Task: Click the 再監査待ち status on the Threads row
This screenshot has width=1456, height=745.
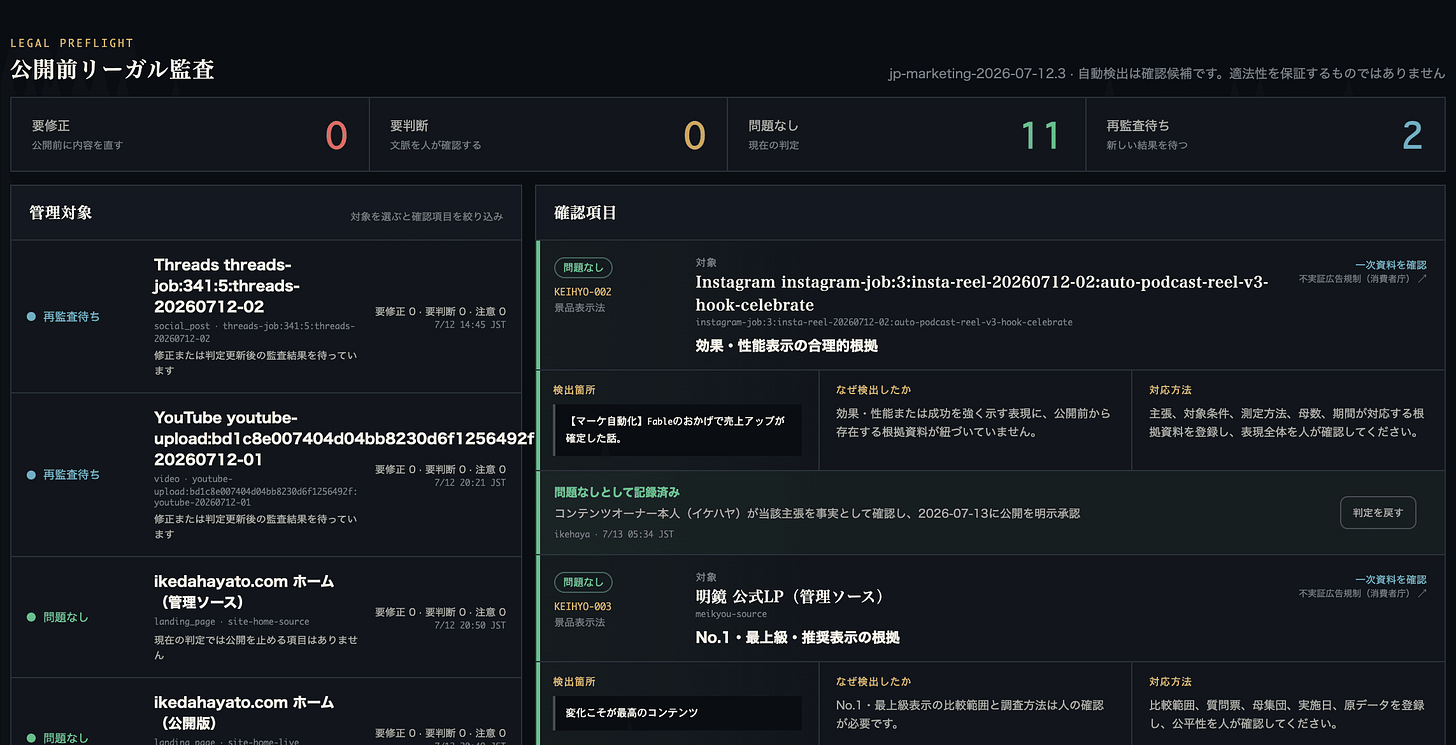Action: click(x=63, y=317)
